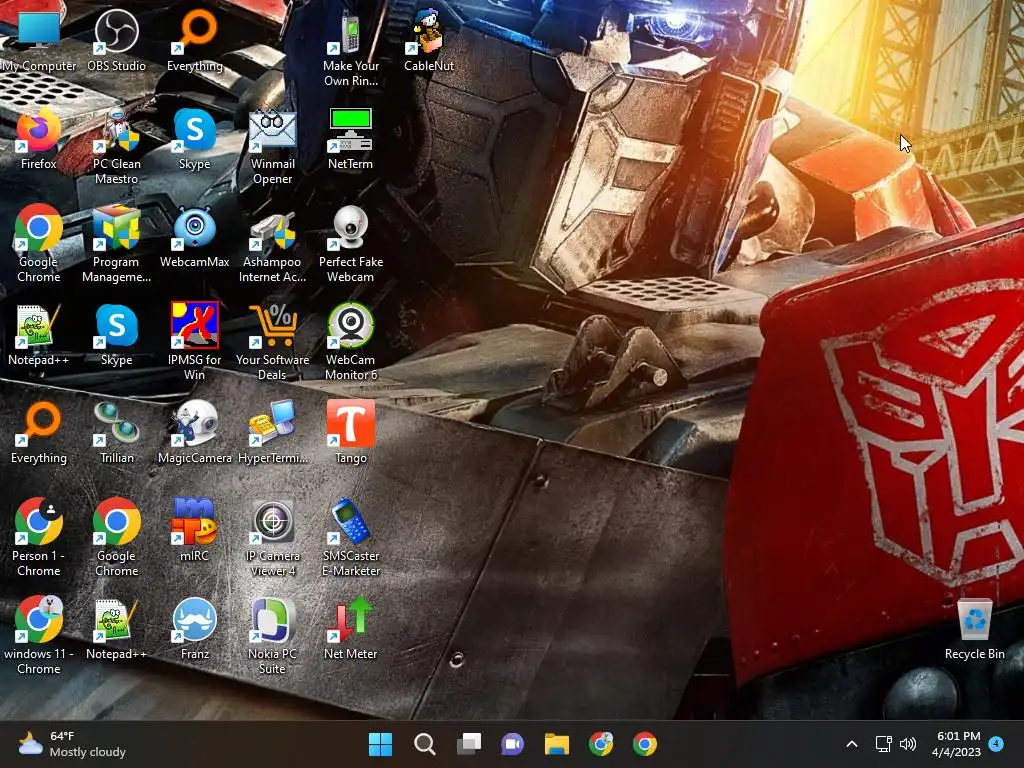The height and width of the screenshot is (768, 1024).
Task: Open the network status tray icon
Action: click(x=884, y=744)
